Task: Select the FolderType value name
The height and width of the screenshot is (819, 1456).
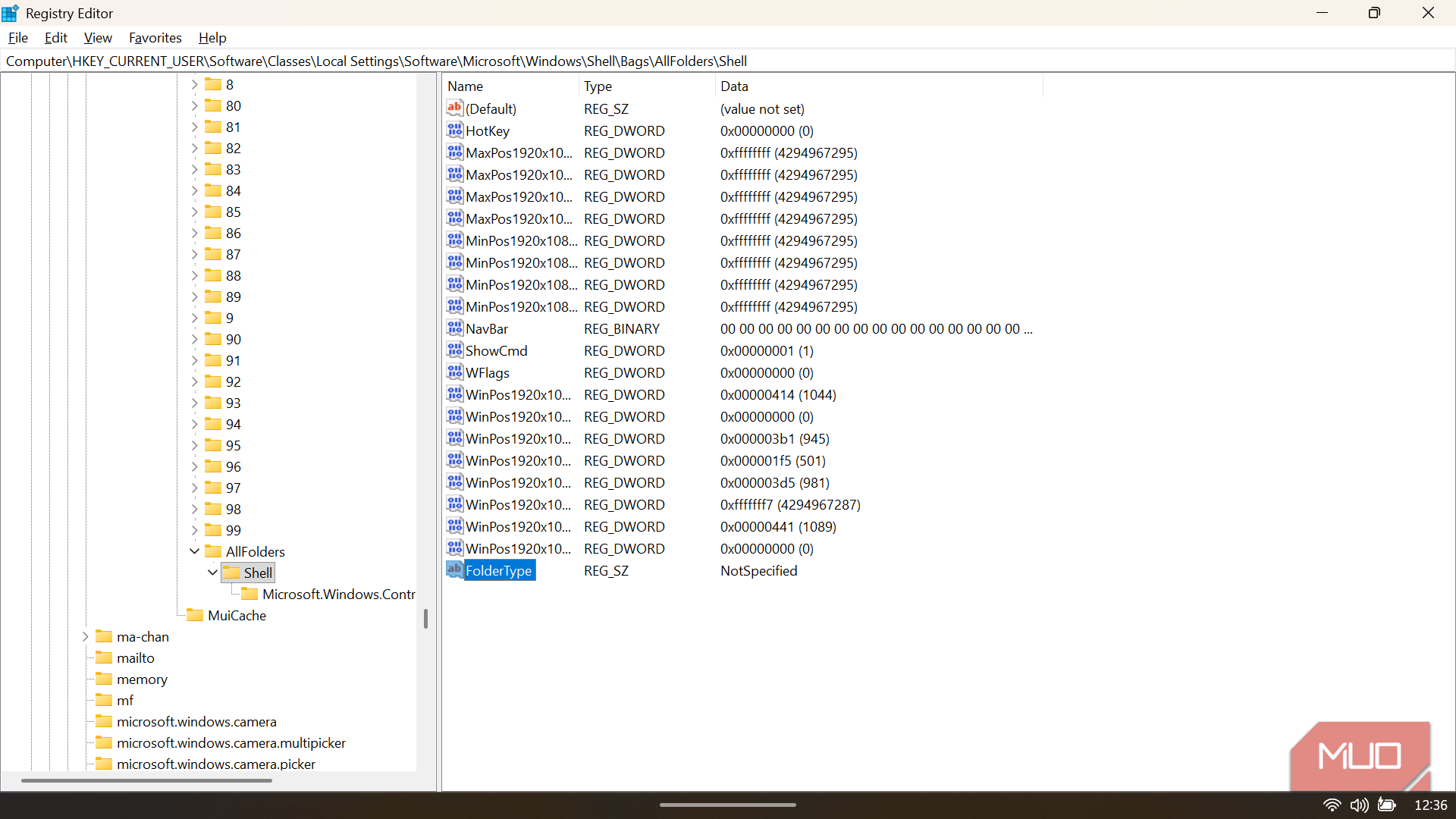Action: (x=499, y=570)
